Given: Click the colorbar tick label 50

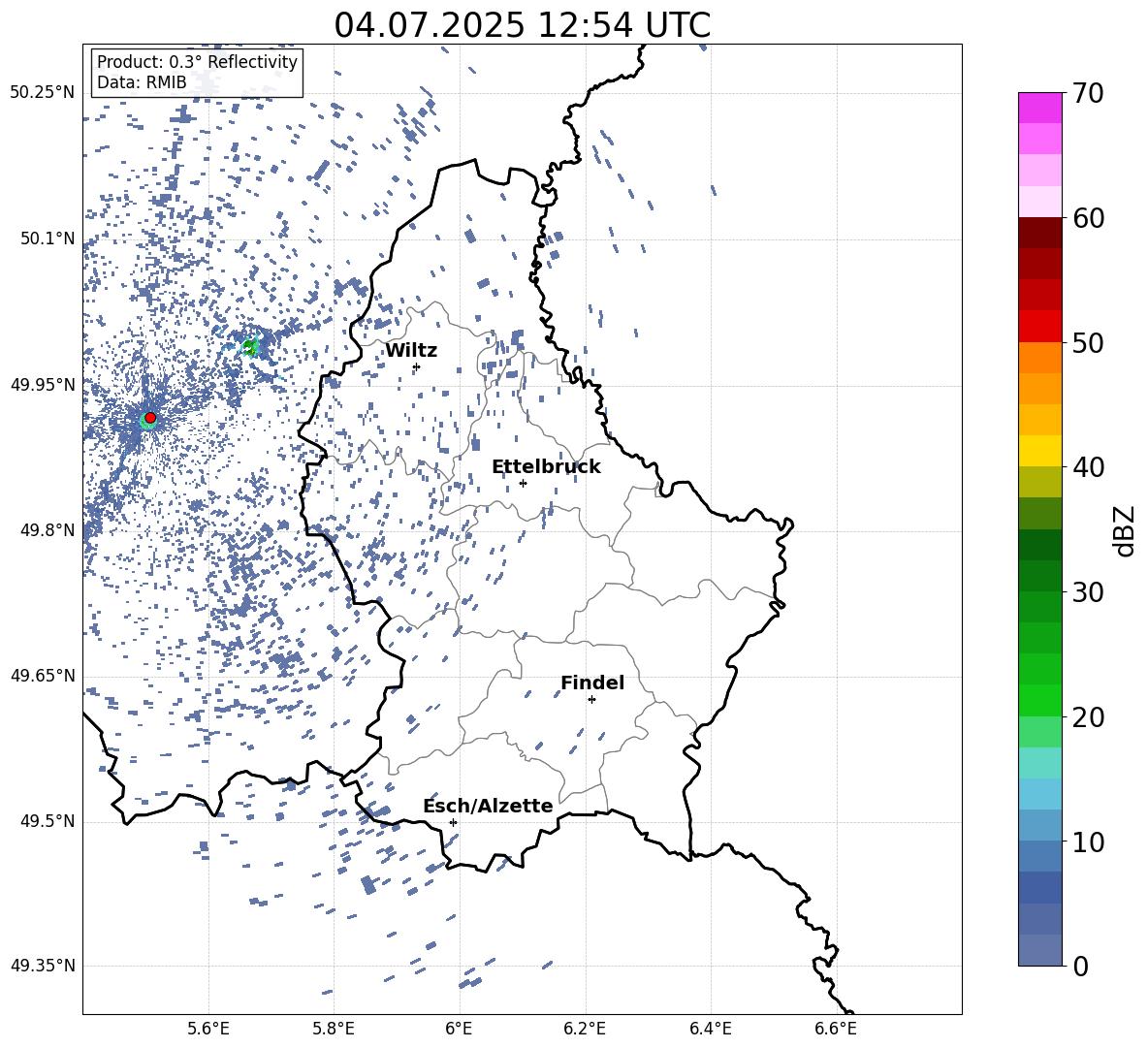Looking at the screenshot, I should click(1088, 343).
